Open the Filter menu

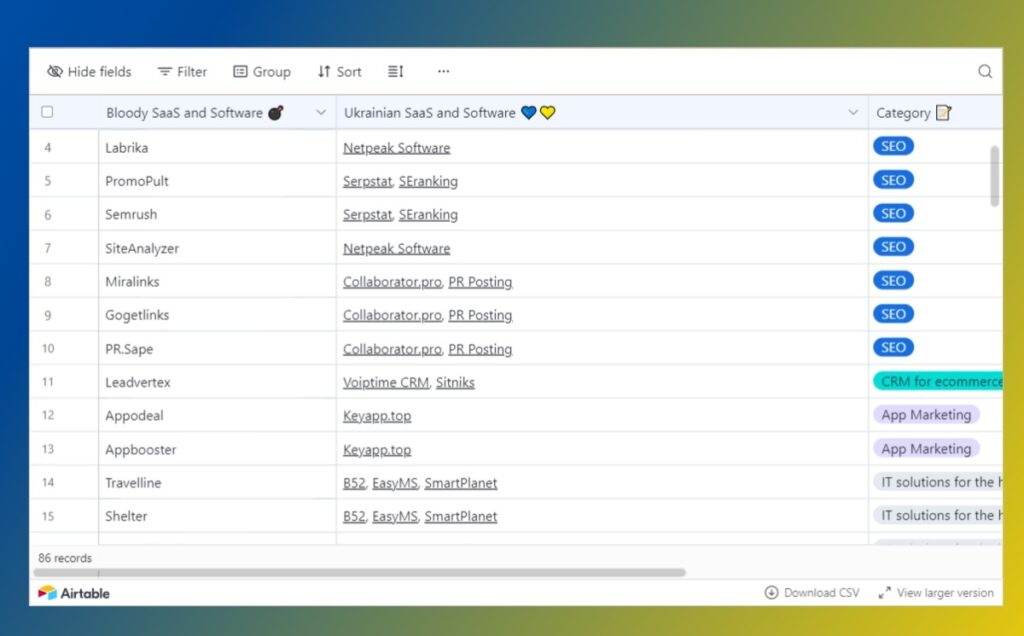(182, 72)
